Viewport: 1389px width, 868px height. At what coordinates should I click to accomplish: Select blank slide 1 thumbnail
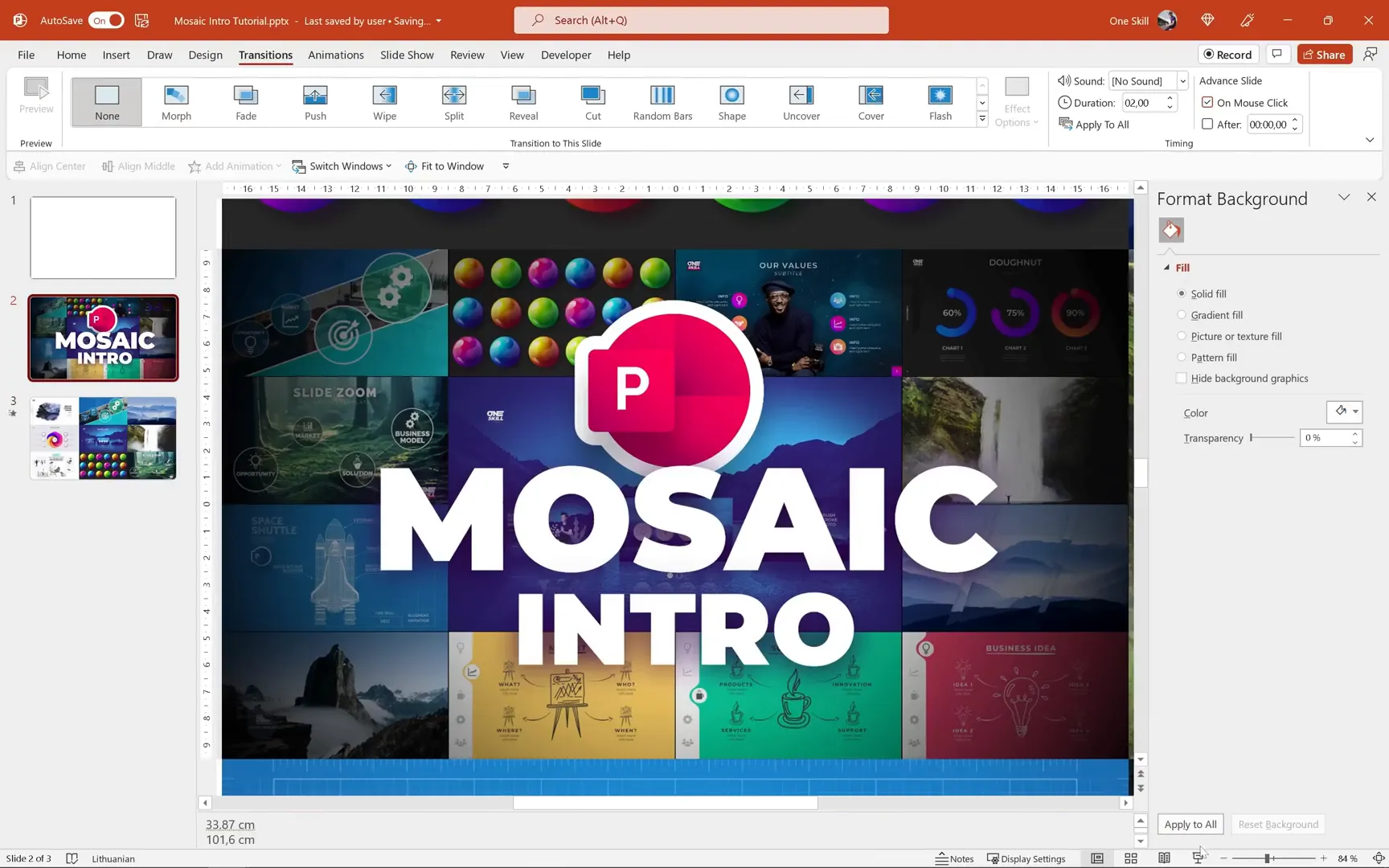point(103,238)
